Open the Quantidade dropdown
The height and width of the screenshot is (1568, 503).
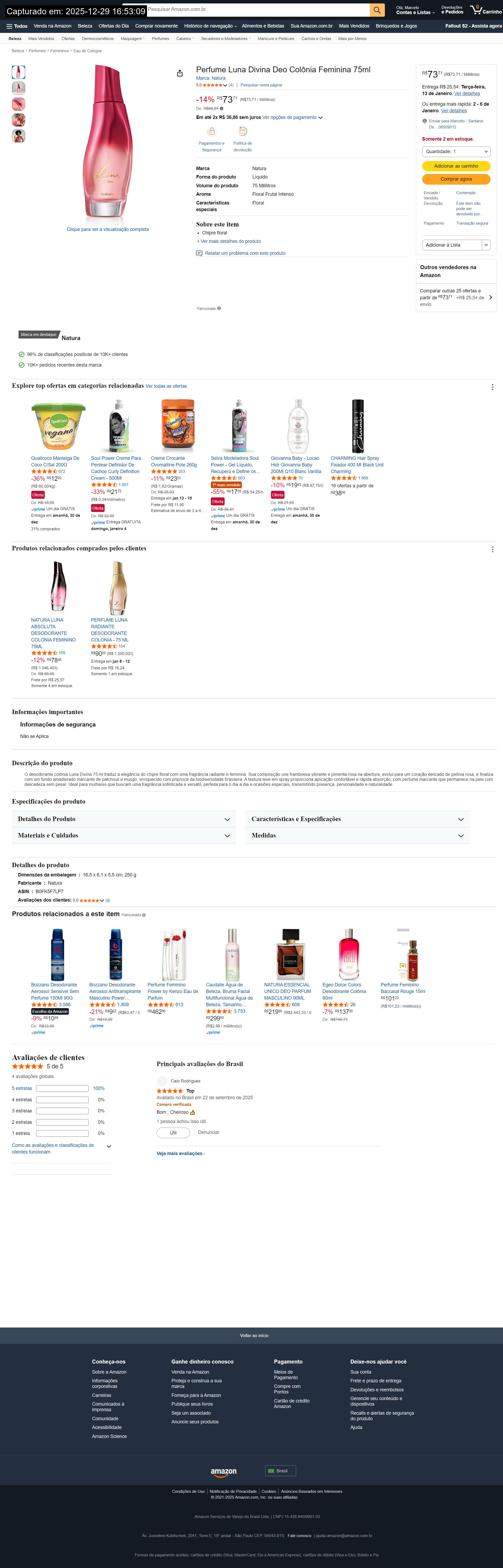(456, 152)
